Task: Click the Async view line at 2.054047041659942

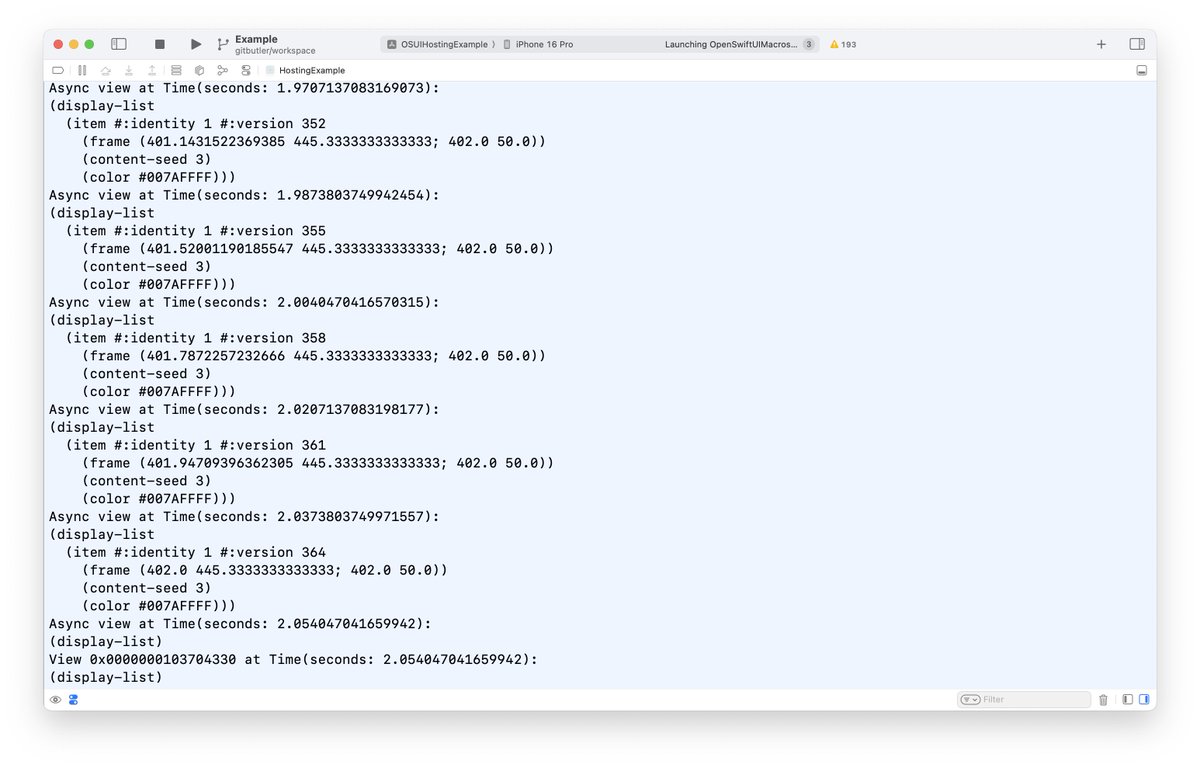Action: (240, 623)
